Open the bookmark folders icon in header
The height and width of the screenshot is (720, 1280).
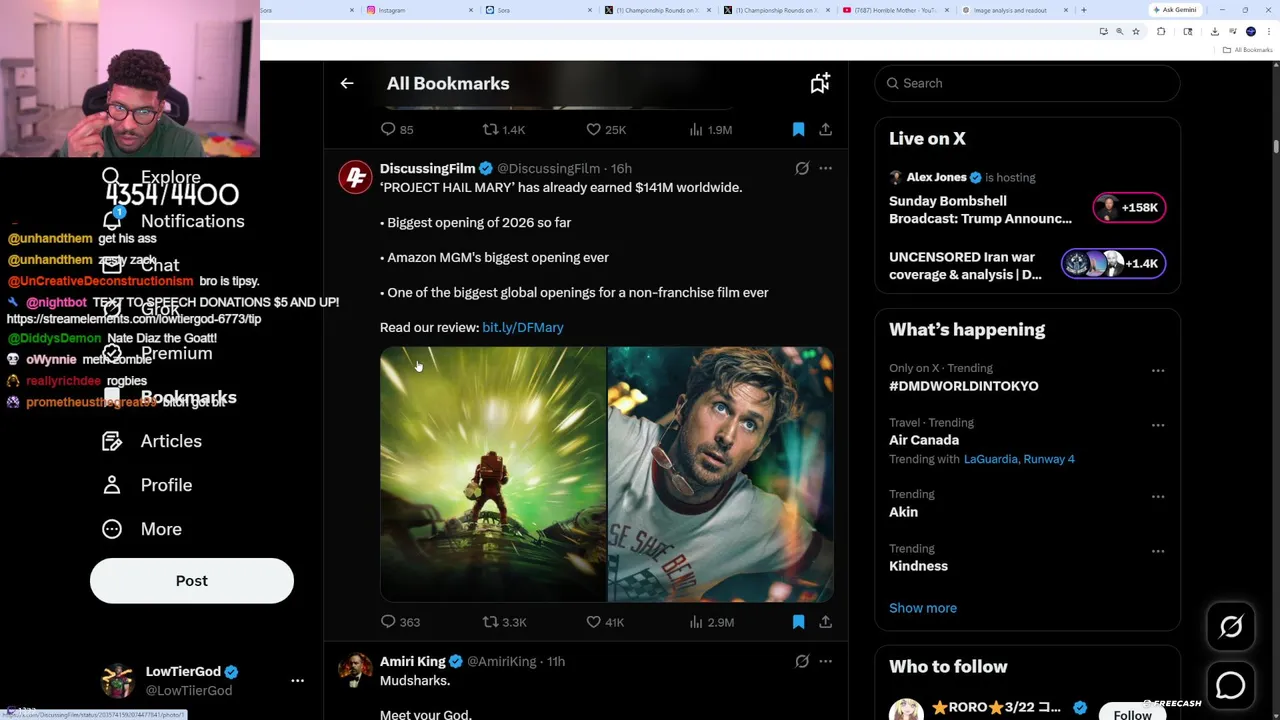click(x=820, y=84)
